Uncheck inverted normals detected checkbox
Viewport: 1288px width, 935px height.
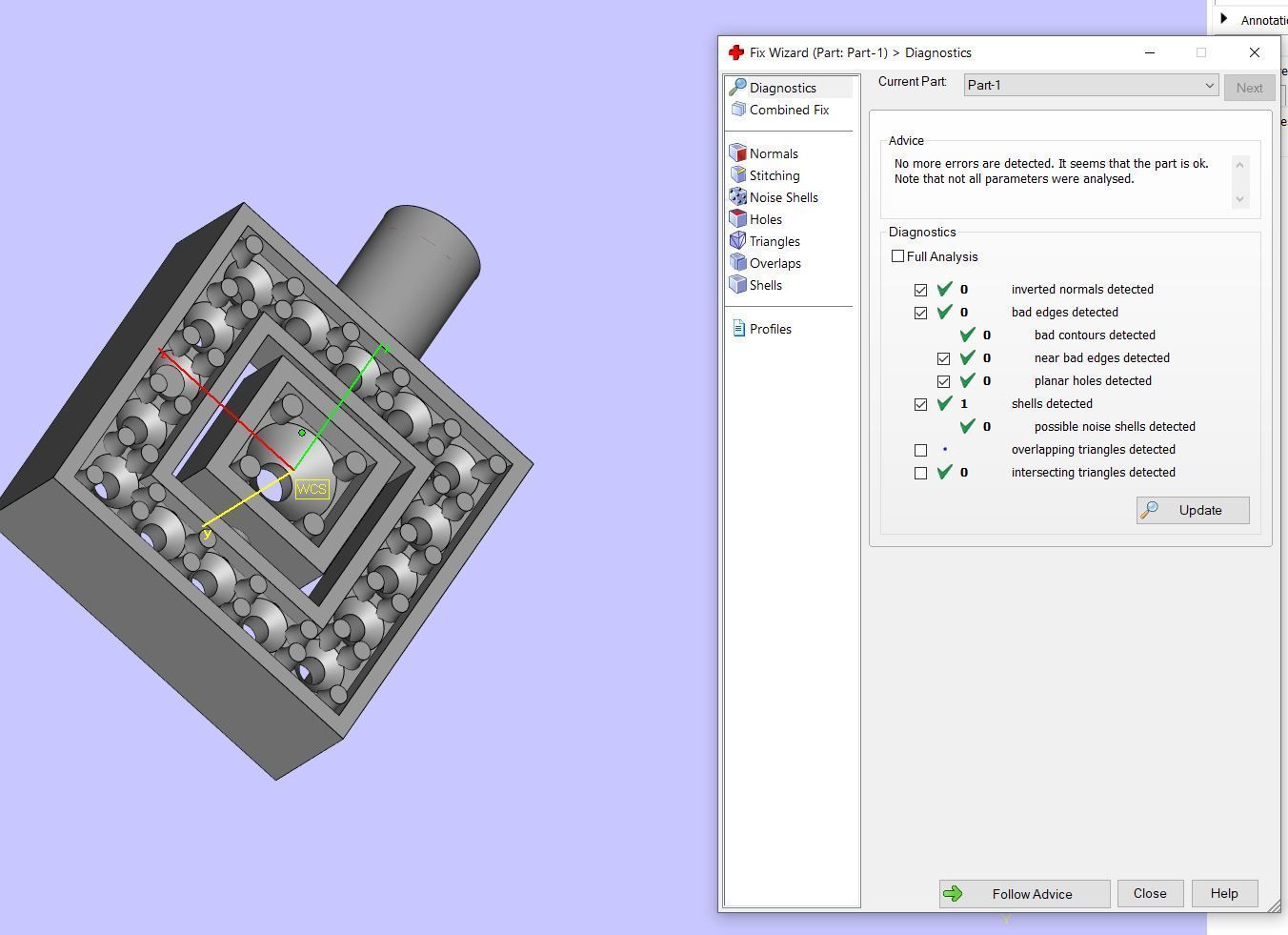coord(920,290)
